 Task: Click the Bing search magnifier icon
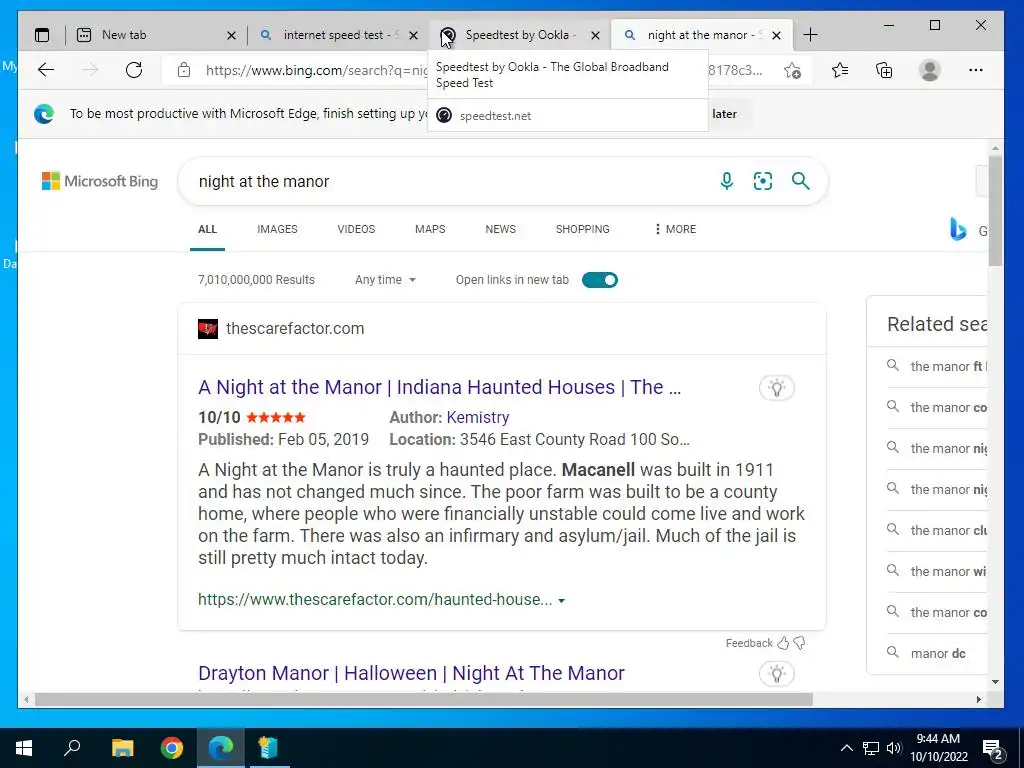(x=801, y=181)
